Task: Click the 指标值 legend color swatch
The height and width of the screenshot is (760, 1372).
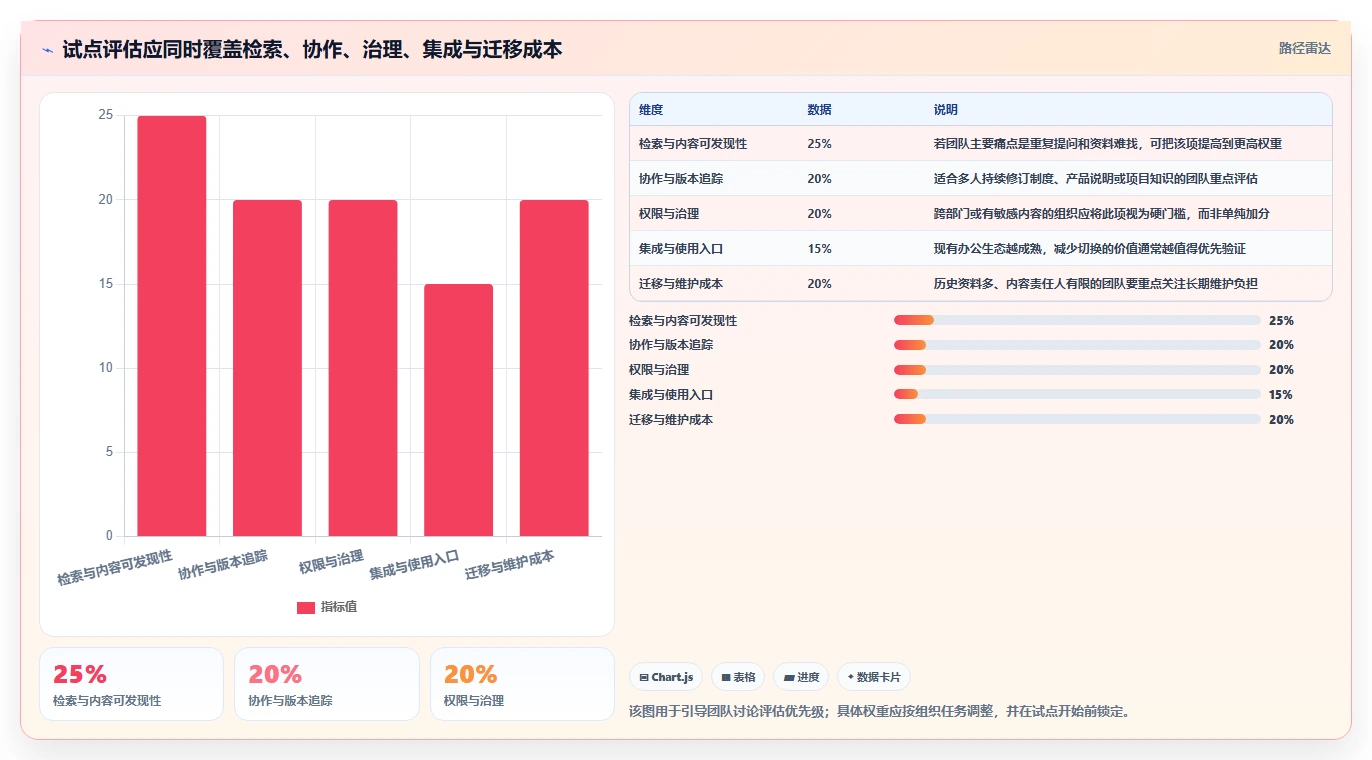Action: (x=306, y=608)
